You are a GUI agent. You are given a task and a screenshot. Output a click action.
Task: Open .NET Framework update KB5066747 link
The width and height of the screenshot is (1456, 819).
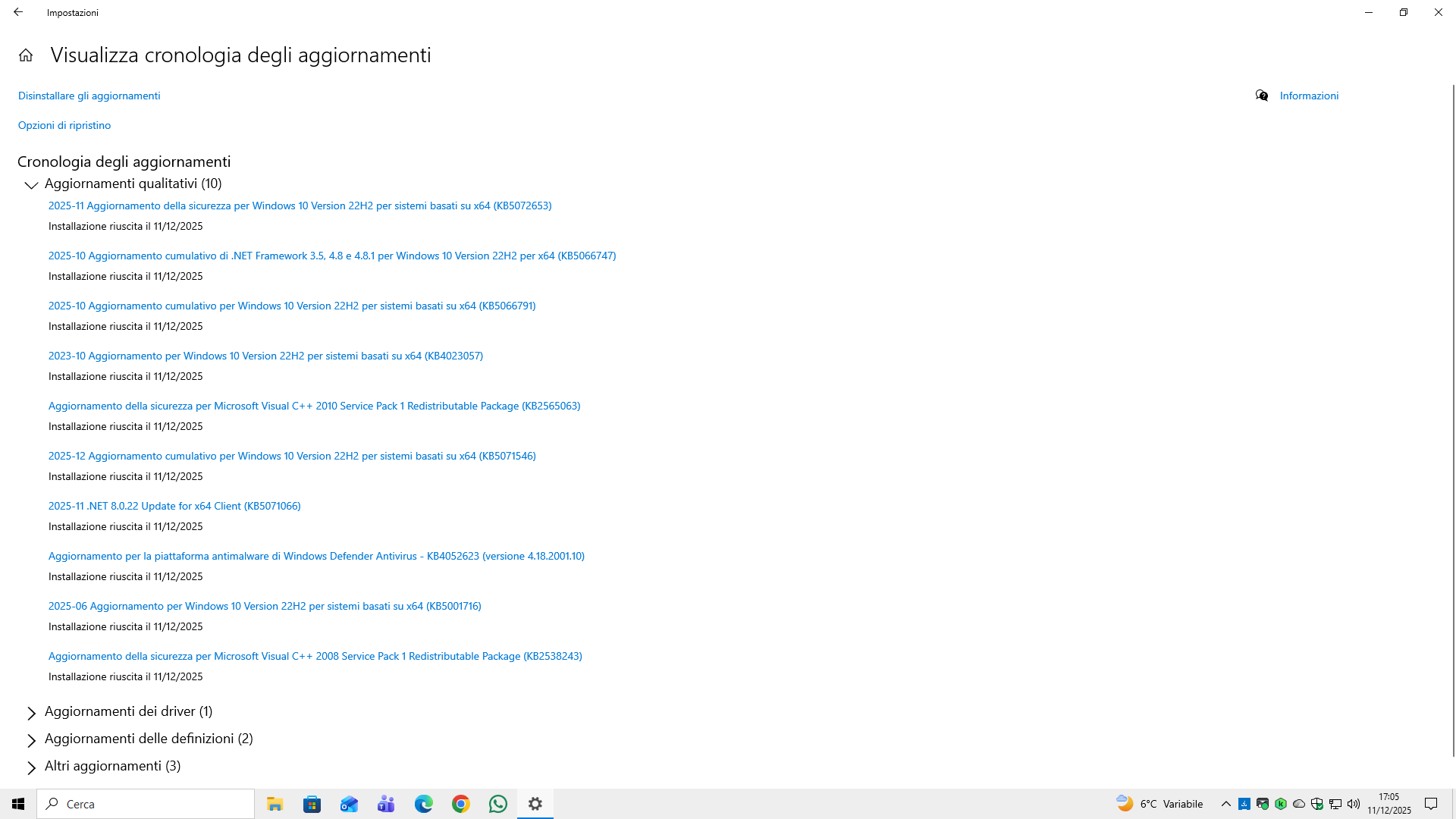click(x=332, y=256)
